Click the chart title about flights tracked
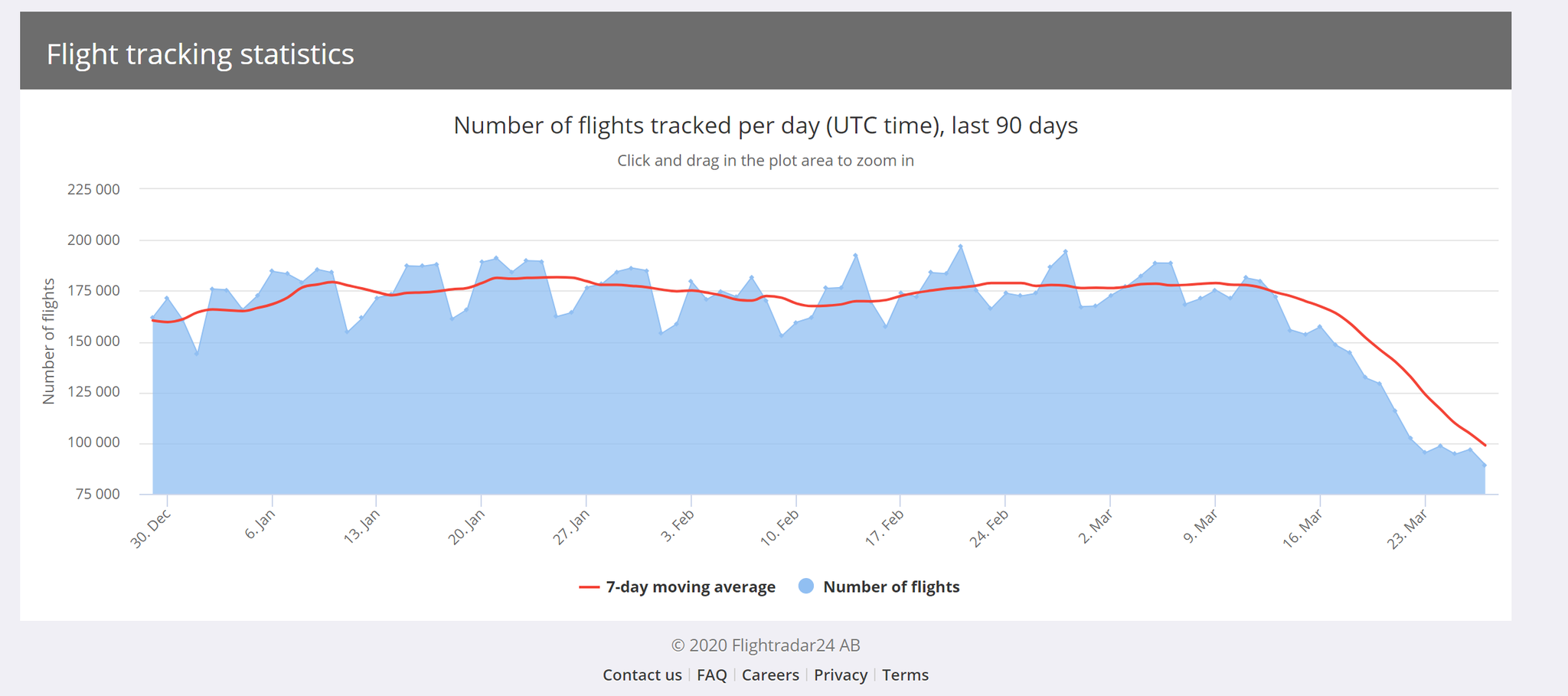Viewport: 1568px width, 696px height. (765, 125)
